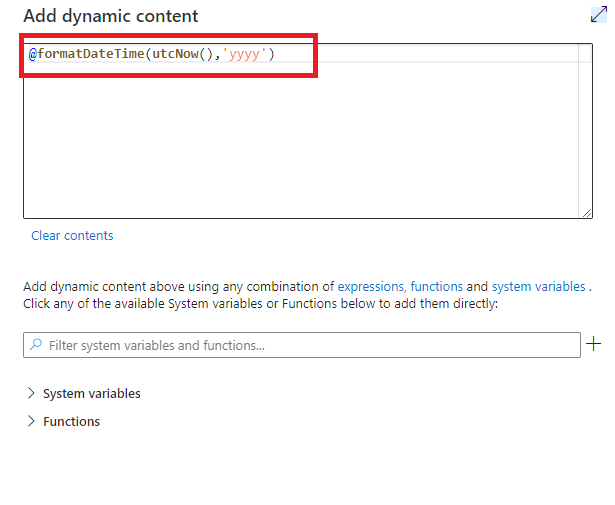
Task: Click the magnifier icon in the filter box
Action: pos(36,345)
